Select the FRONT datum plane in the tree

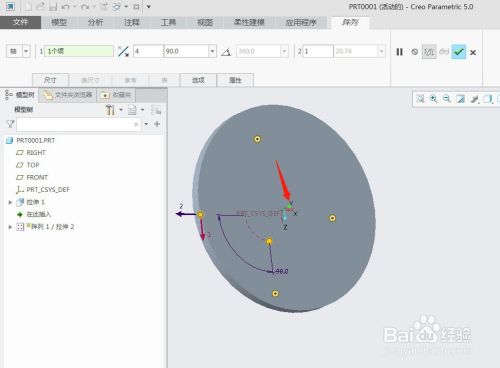[x=37, y=177]
